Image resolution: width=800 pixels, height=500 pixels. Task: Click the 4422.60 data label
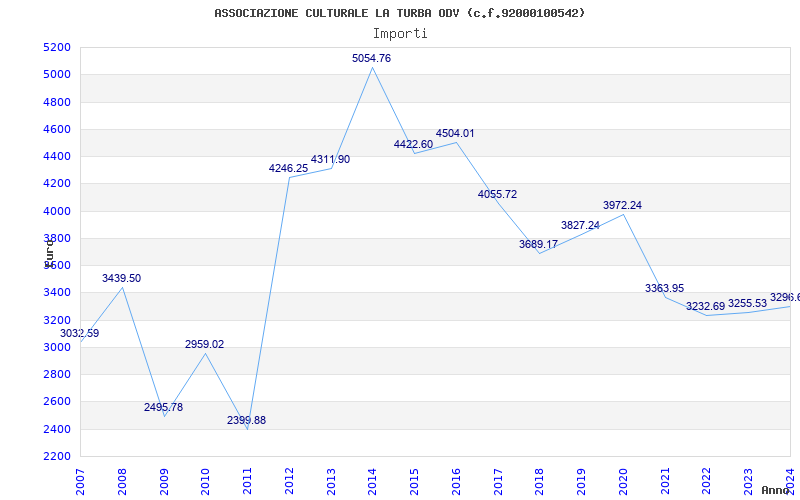point(413,144)
